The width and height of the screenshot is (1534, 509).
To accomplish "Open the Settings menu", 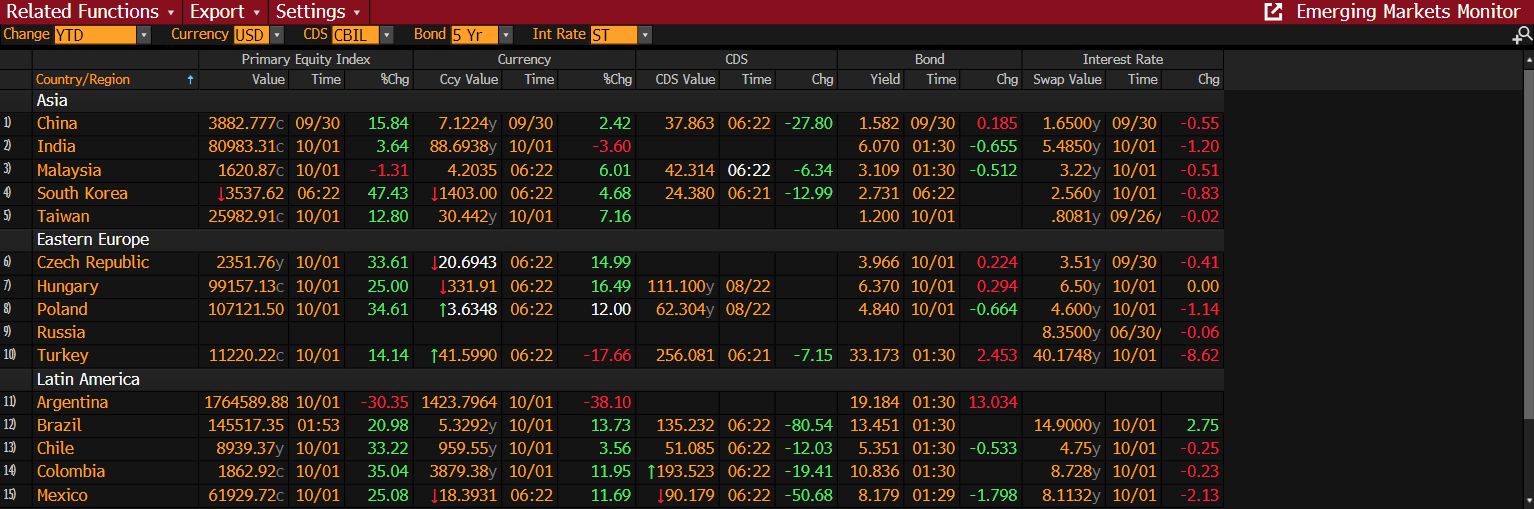I will point(318,12).
